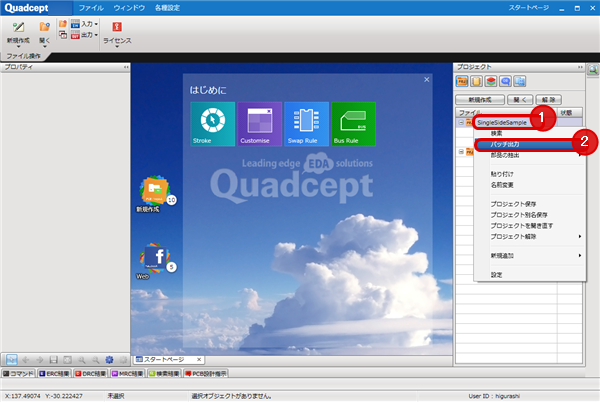The width and height of the screenshot is (600, 402).
Task: Open the dropdown arrow below ライセンス
Action: [x=117, y=47]
